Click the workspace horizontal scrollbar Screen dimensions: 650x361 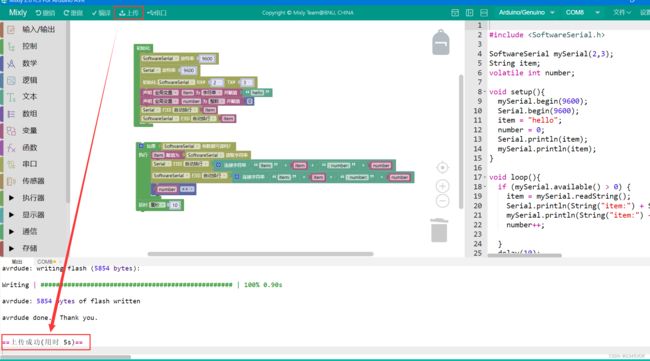click(260, 254)
